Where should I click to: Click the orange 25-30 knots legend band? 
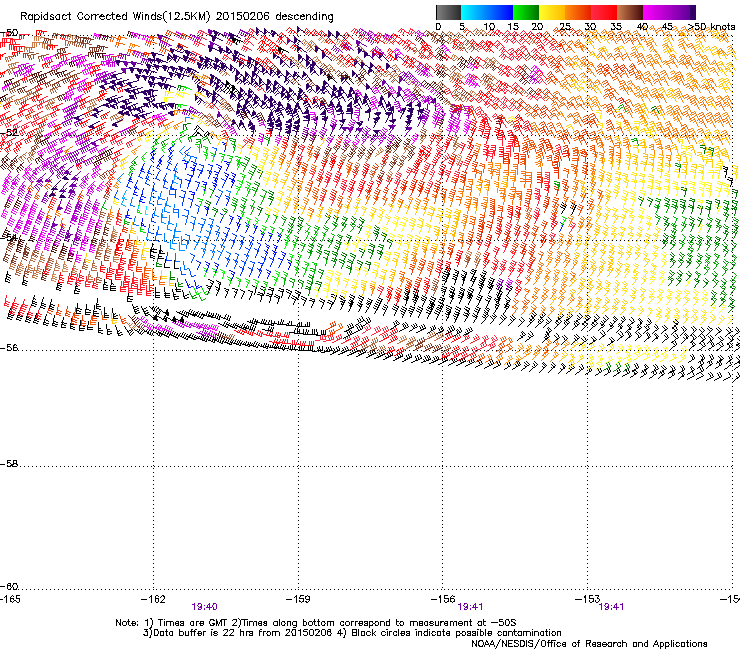(x=578, y=12)
